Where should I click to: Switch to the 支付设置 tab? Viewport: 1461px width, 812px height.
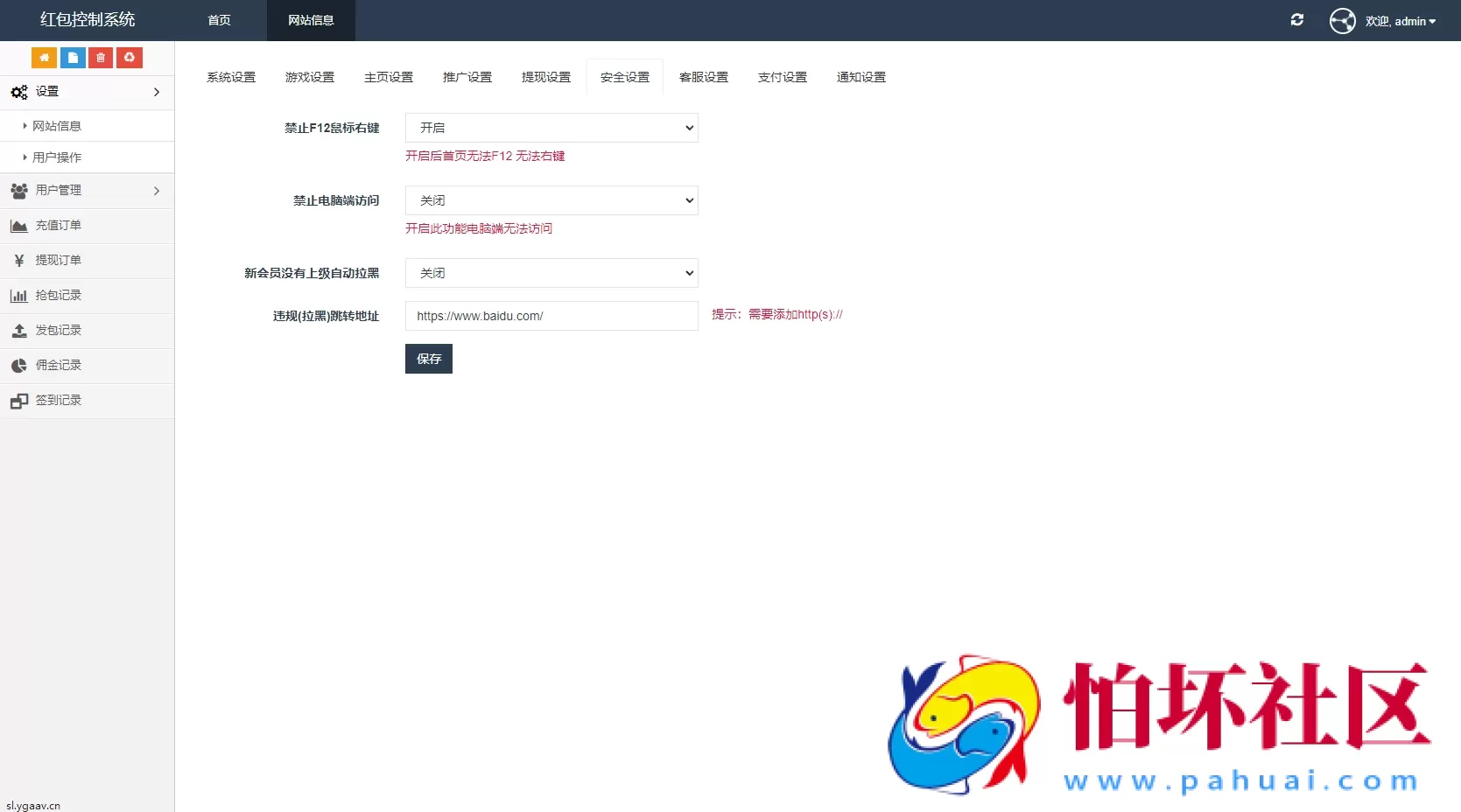coord(782,77)
